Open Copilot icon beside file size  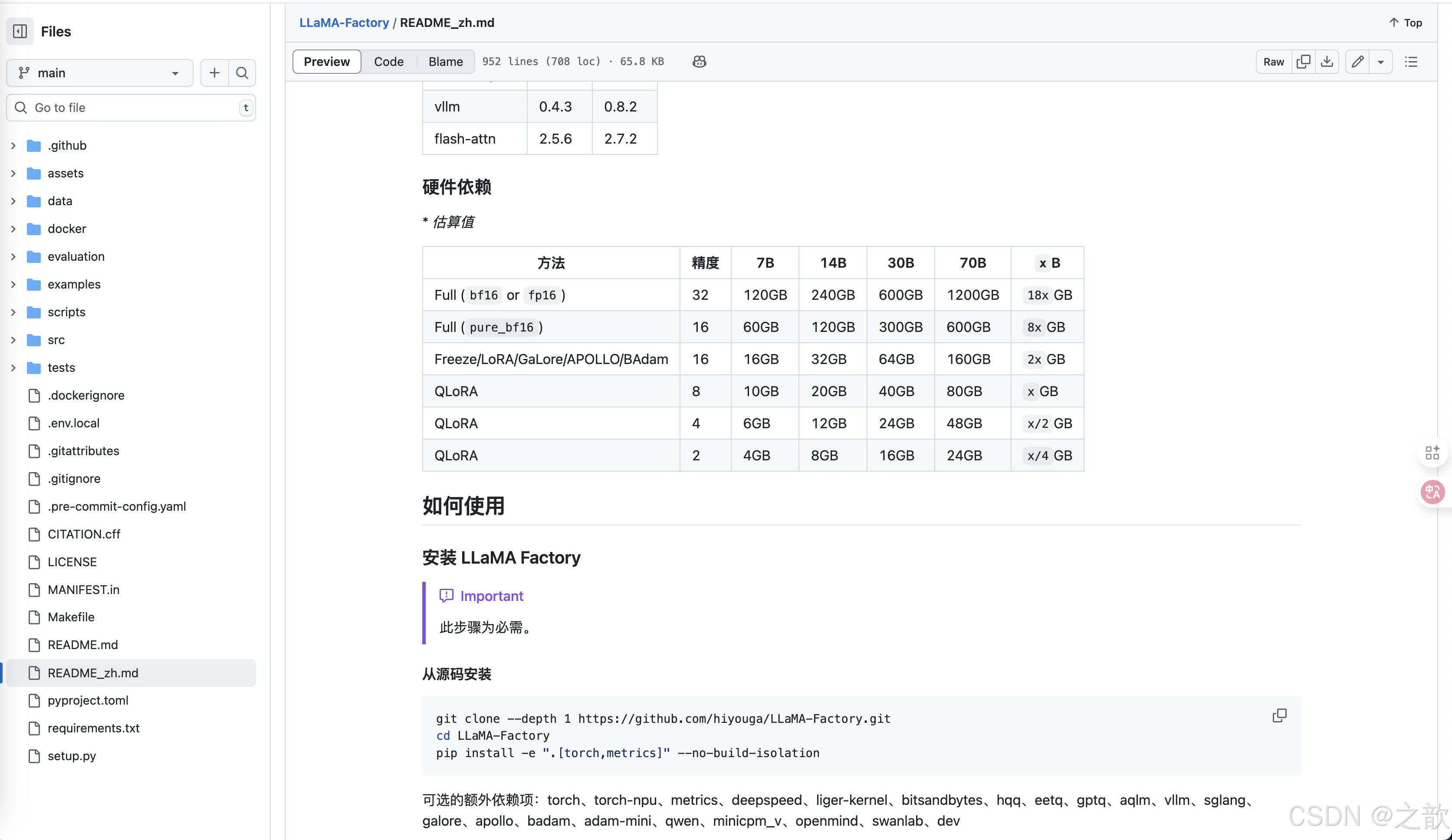coord(699,62)
